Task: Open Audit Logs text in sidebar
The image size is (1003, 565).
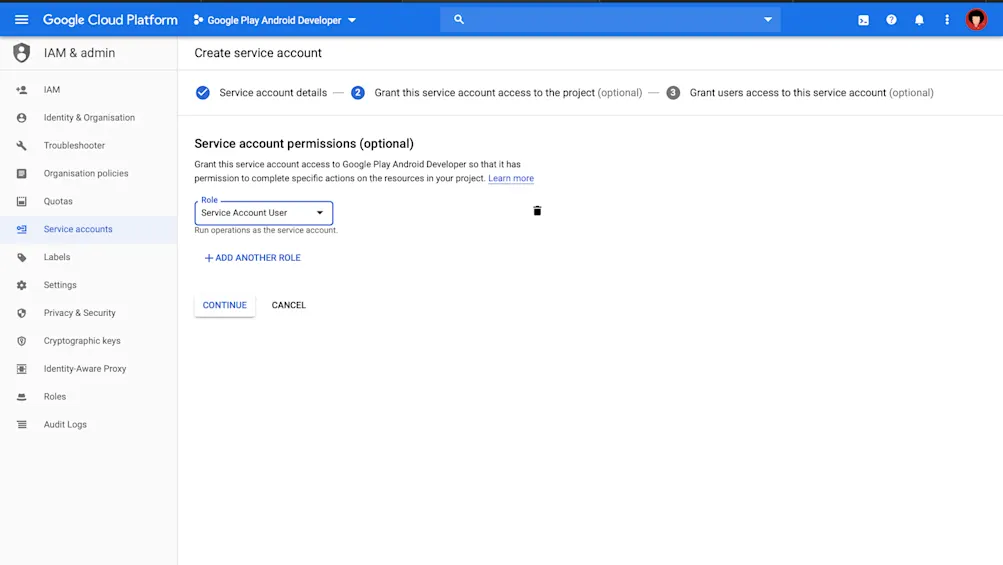Action: point(65,424)
